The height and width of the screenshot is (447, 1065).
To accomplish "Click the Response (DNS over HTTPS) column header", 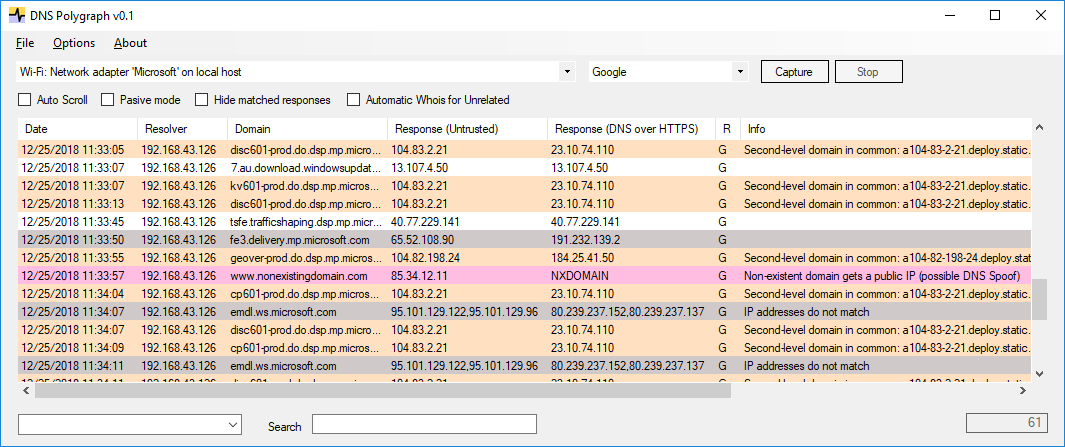I will tap(630, 129).
